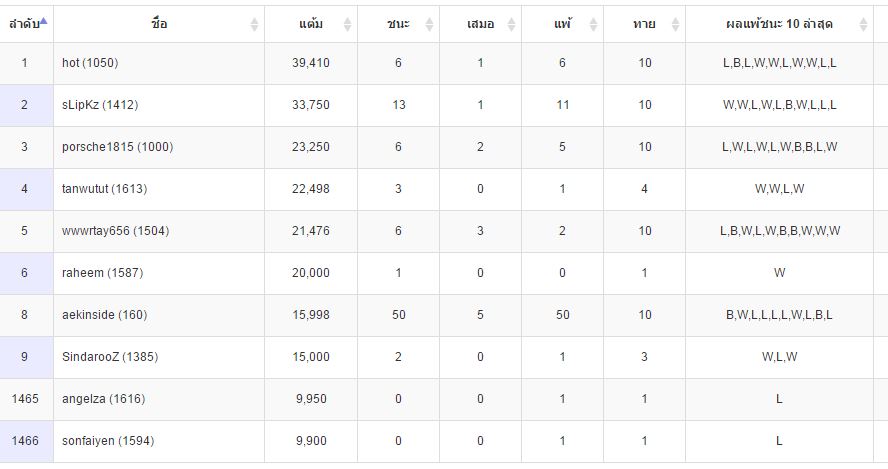The image size is (888, 469).
Task: Sort by rank column ascending arrow
Action: [x=44, y=22]
